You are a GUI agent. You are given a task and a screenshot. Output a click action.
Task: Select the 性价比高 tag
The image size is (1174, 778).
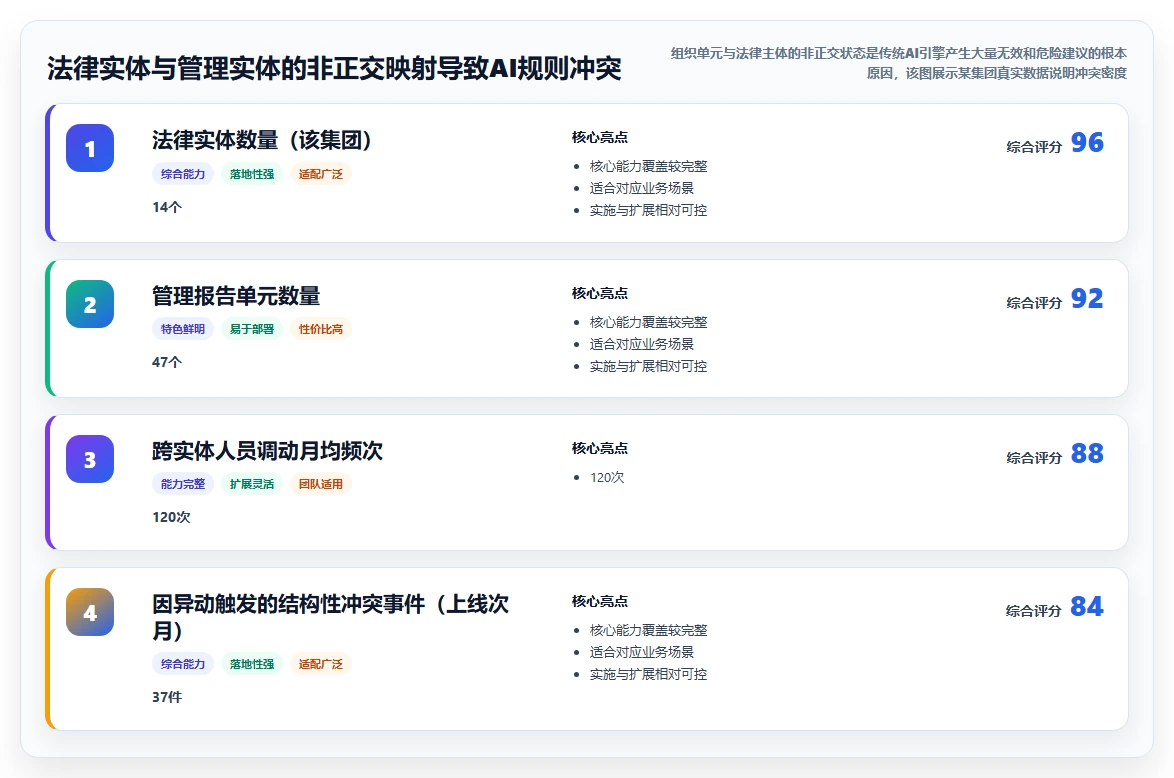320,329
